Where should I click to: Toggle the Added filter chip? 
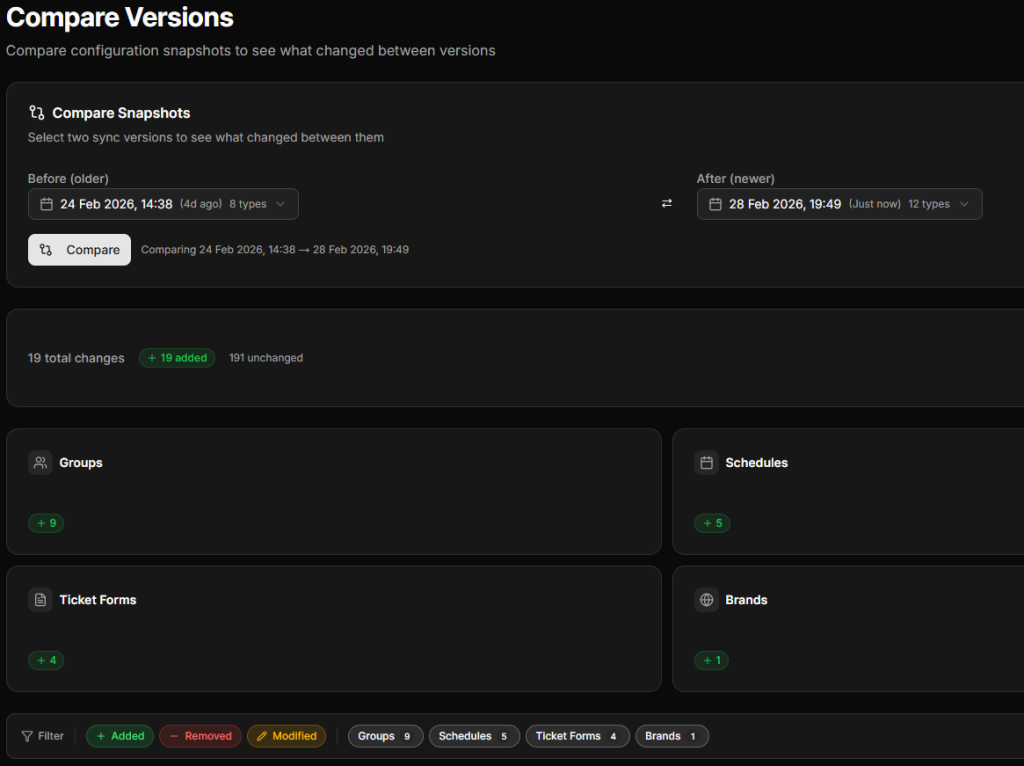119,736
